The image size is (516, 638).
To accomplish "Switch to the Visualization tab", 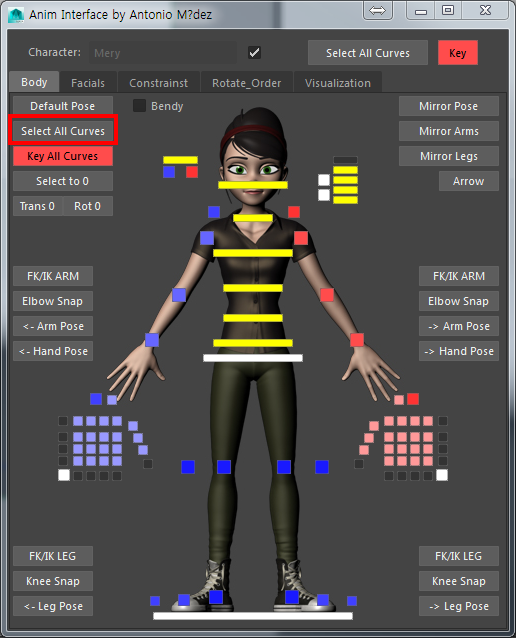I will click(x=338, y=83).
